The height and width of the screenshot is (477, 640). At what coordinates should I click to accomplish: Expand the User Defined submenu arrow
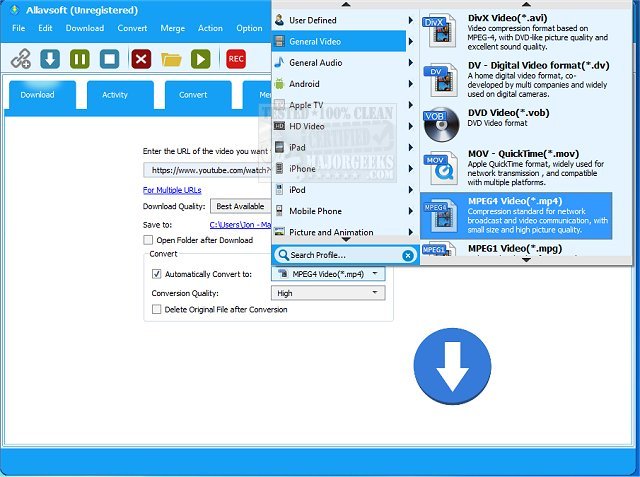(x=411, y=20)
